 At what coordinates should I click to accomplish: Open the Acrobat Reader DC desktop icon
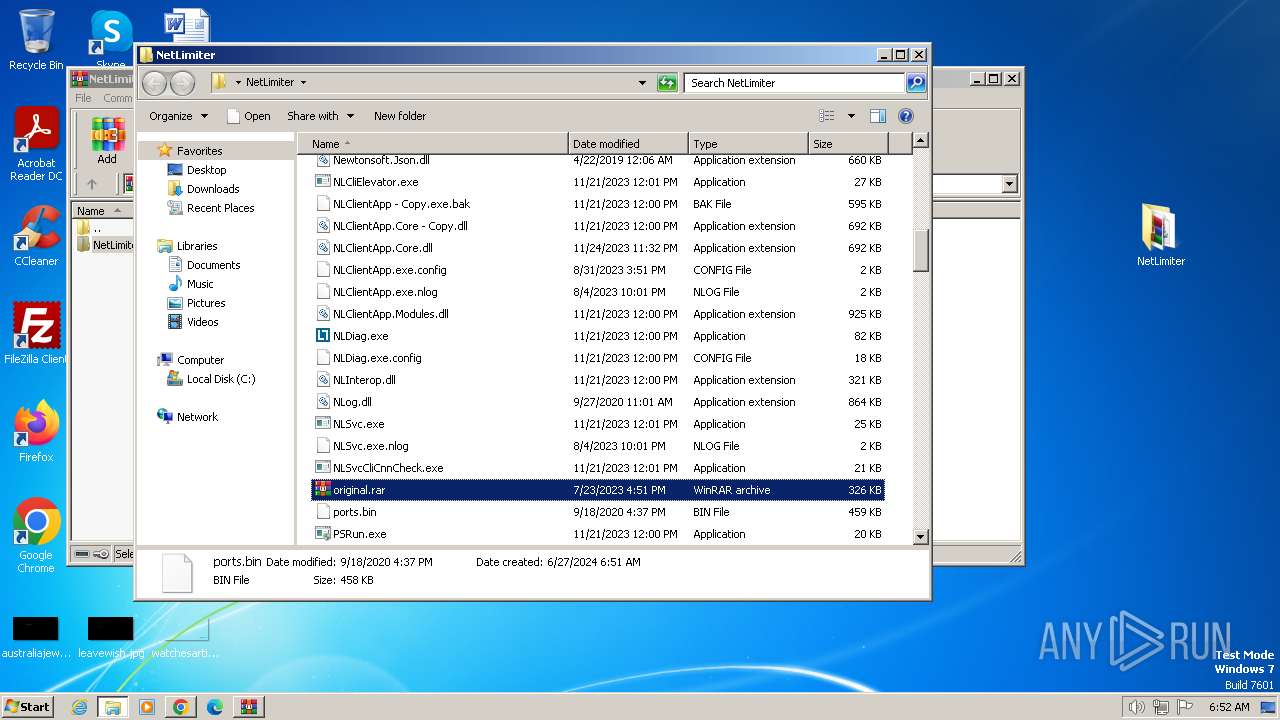coord(36,145)
